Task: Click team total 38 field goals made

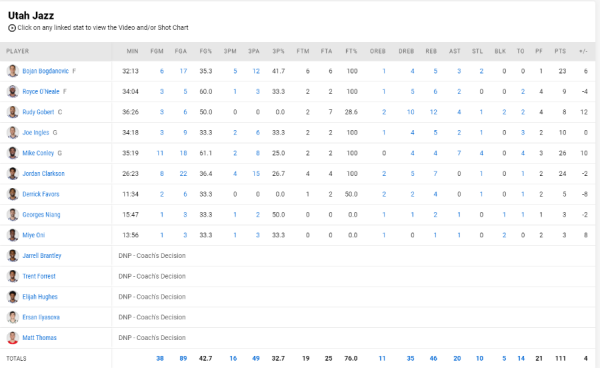Action: click(160, 358)
